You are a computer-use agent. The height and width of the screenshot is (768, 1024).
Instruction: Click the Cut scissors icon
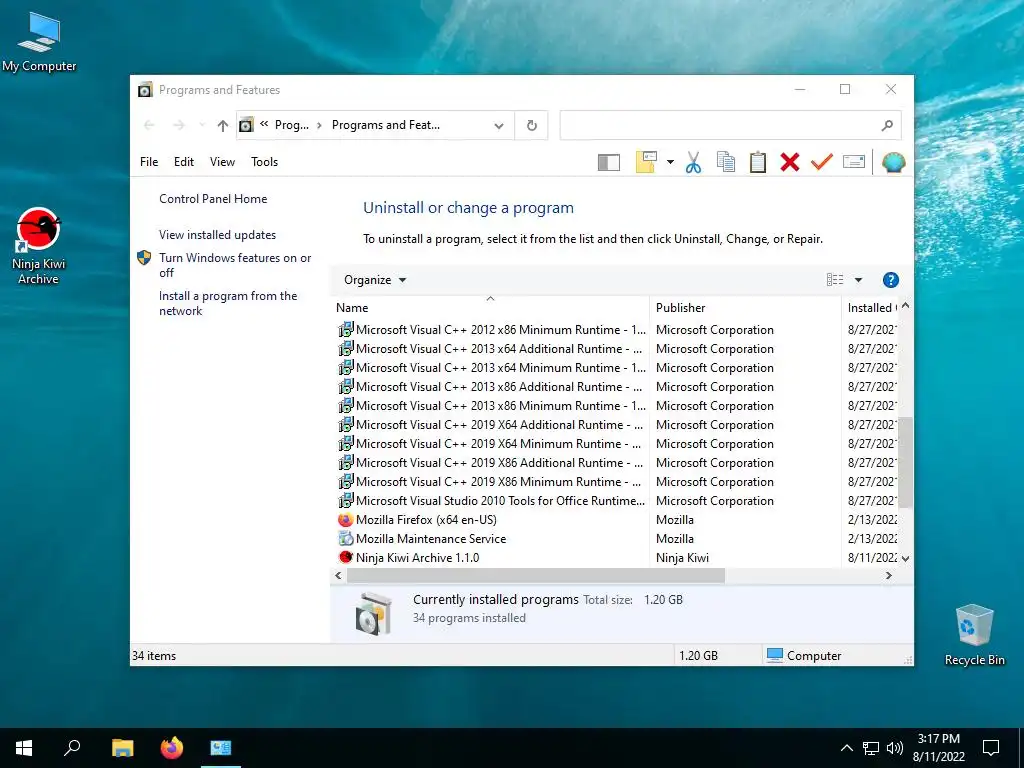[694, 162]
